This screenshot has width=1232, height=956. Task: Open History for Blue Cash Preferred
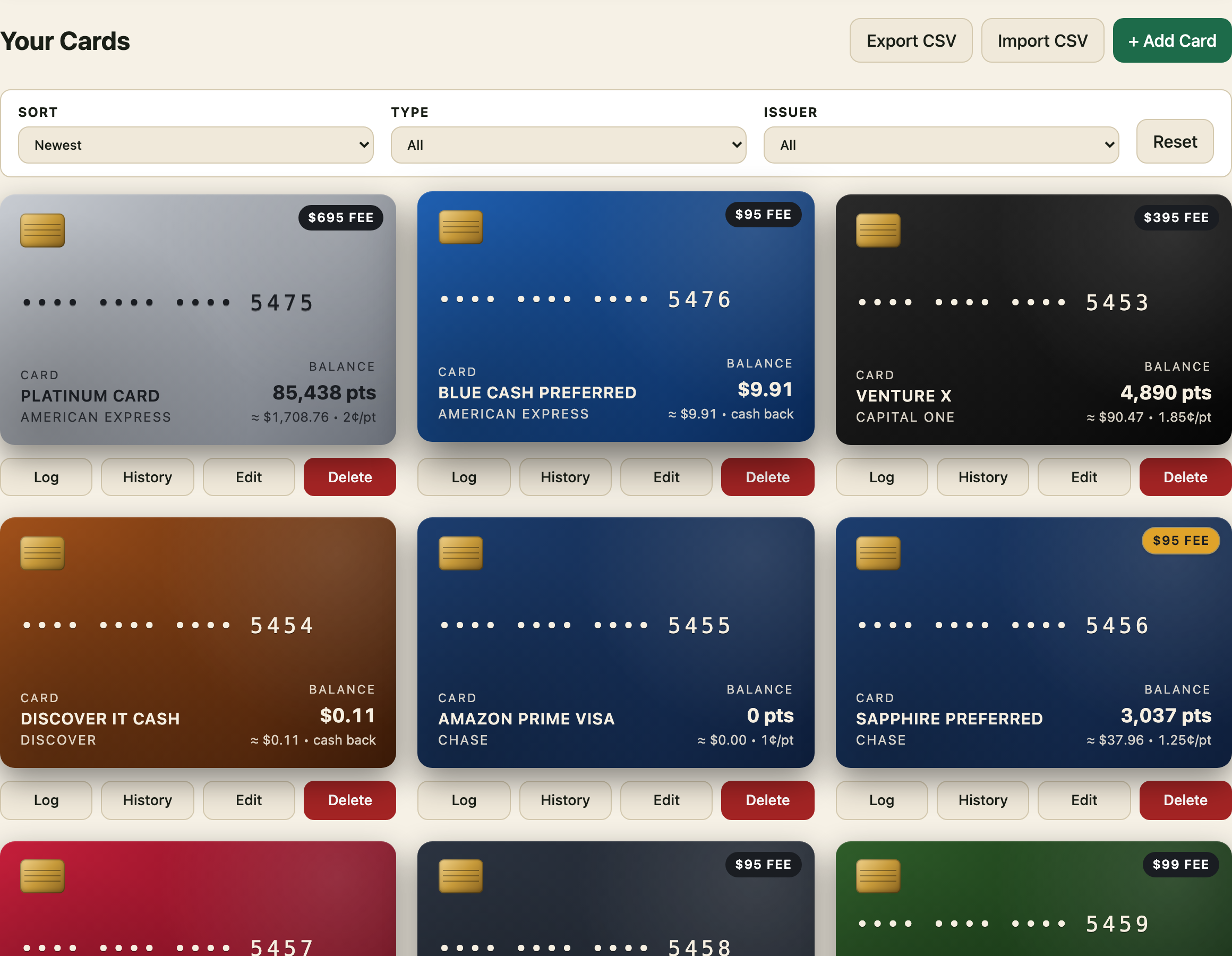coord(565,477)
